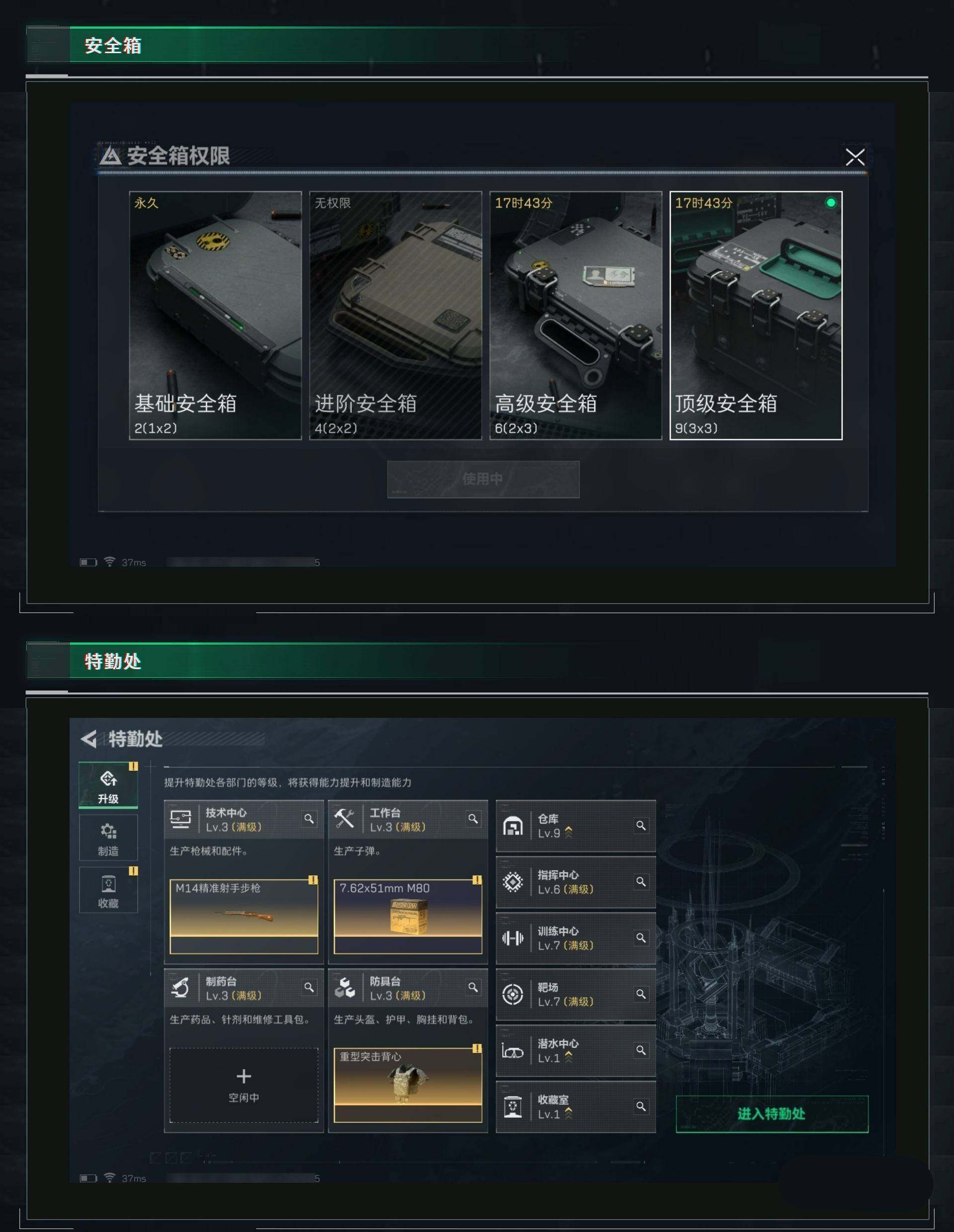
Task: Open magnifier details for 工作台
Action: [x=474, y=819]
